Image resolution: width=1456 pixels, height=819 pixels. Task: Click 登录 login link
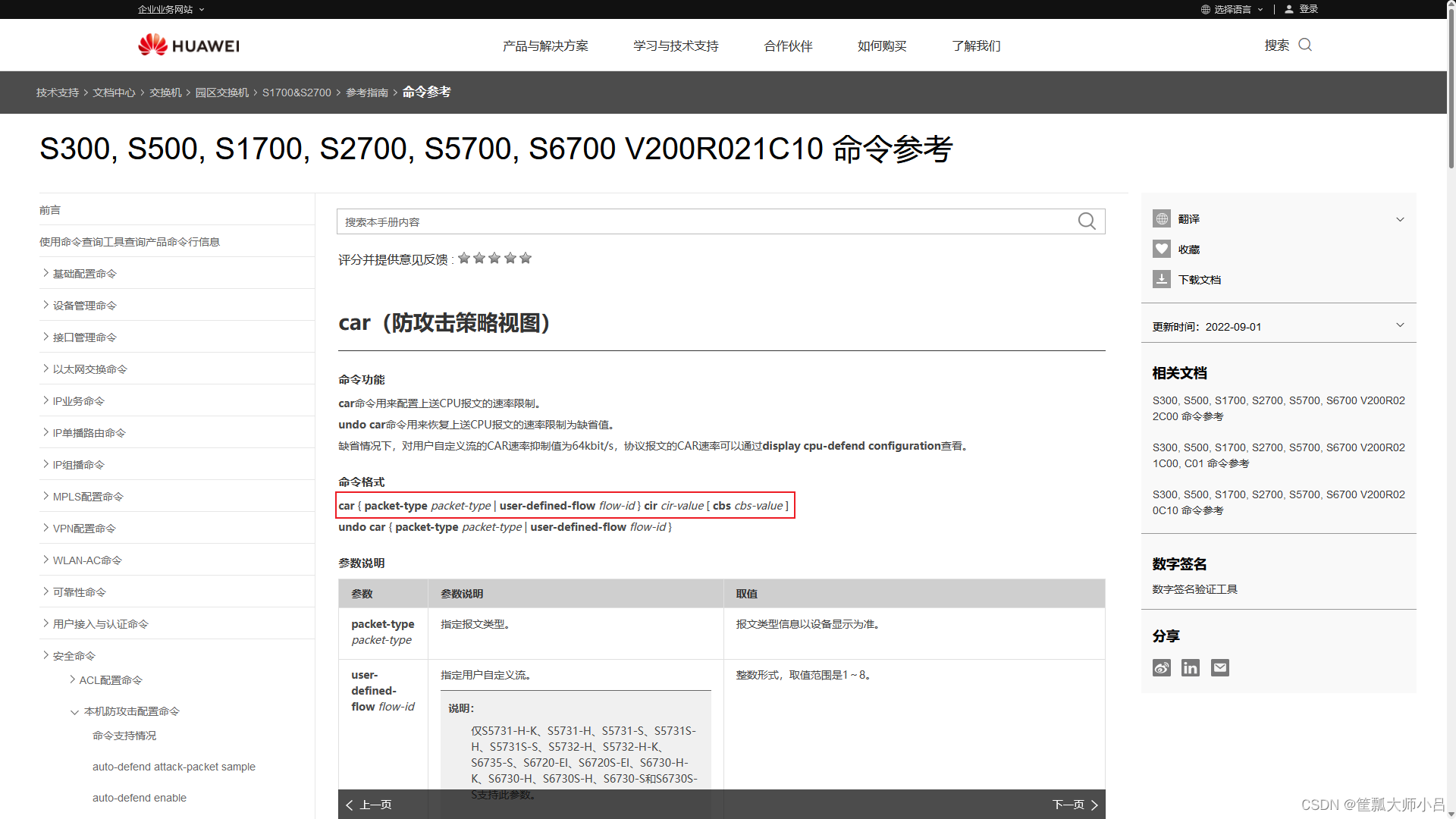click(x=1309, y=9)
